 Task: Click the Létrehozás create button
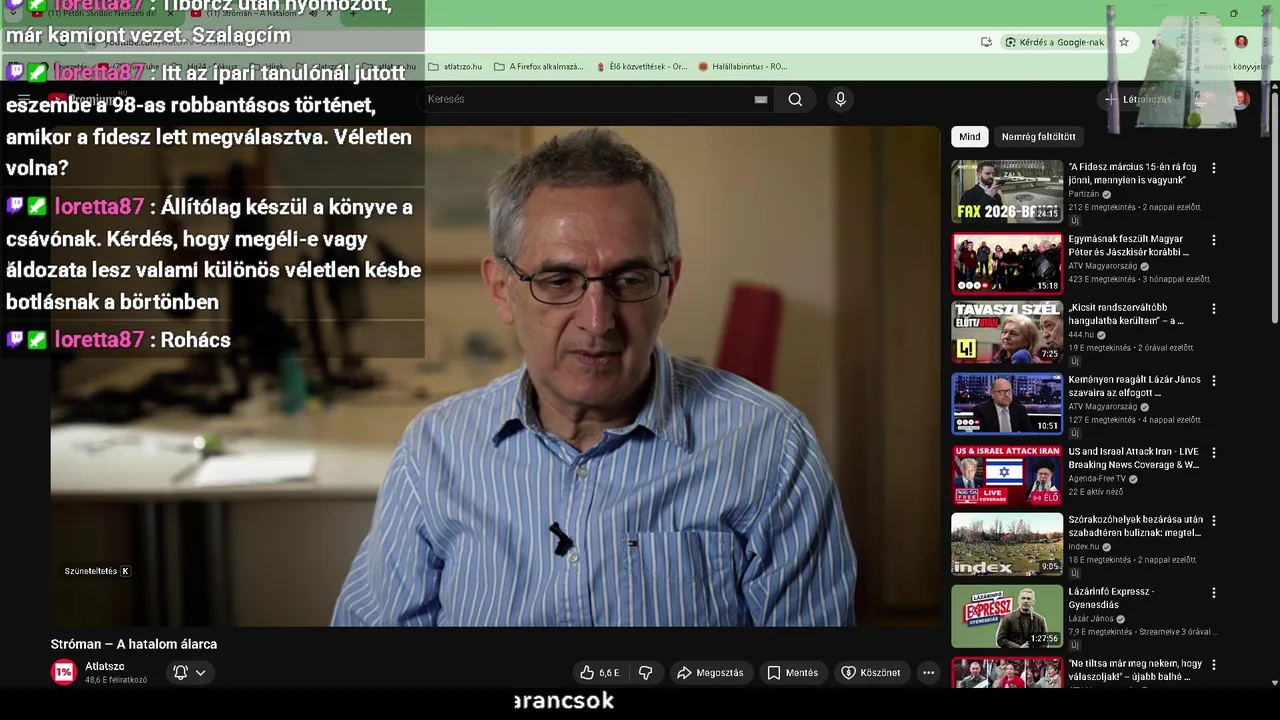[x=1138, y=99]
